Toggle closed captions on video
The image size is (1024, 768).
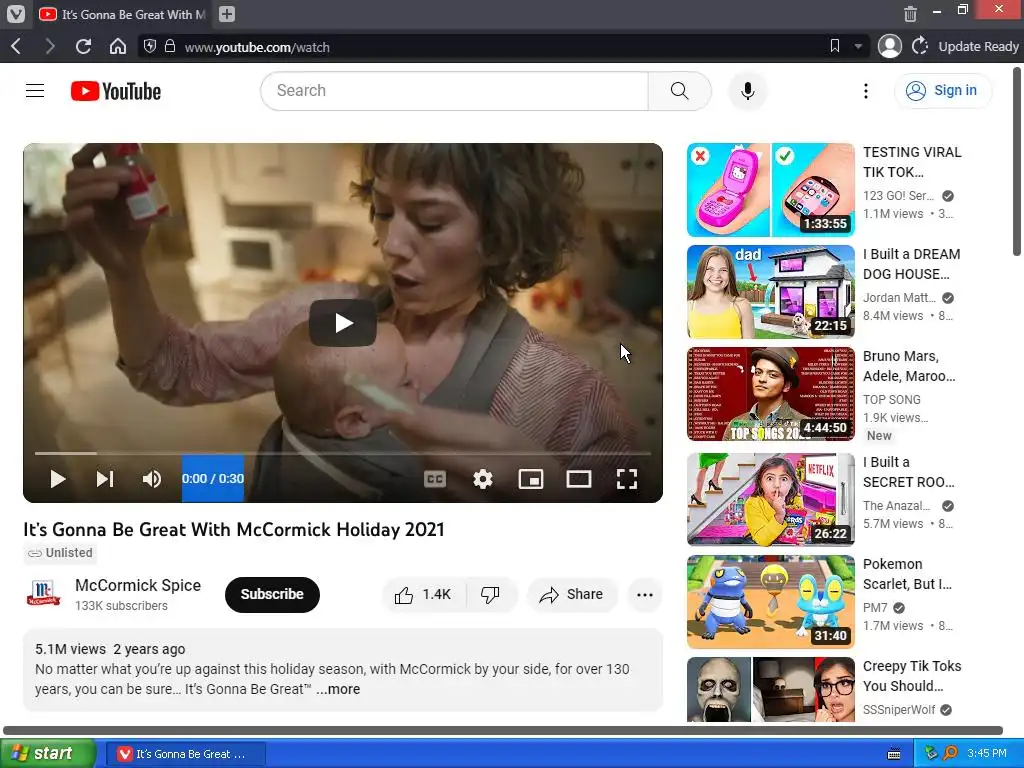(435, 479)
